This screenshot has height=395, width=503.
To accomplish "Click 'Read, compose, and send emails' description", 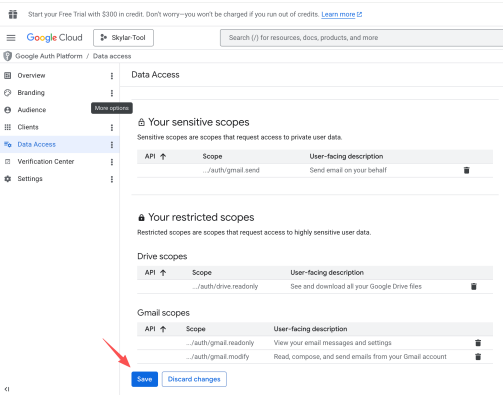I will point(360,357).
